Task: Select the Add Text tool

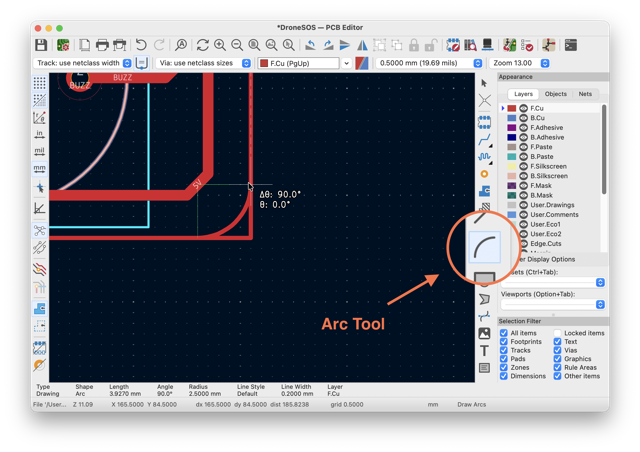Action: tap(484, 351)
